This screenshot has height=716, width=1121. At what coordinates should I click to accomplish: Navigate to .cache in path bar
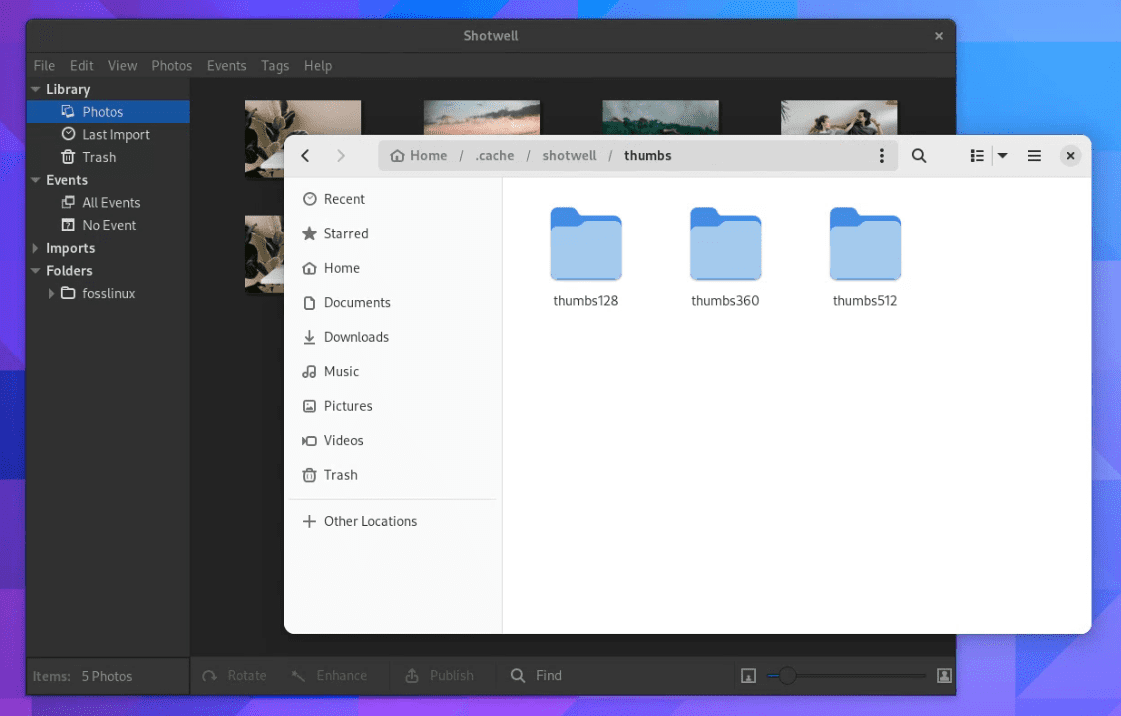495,156
